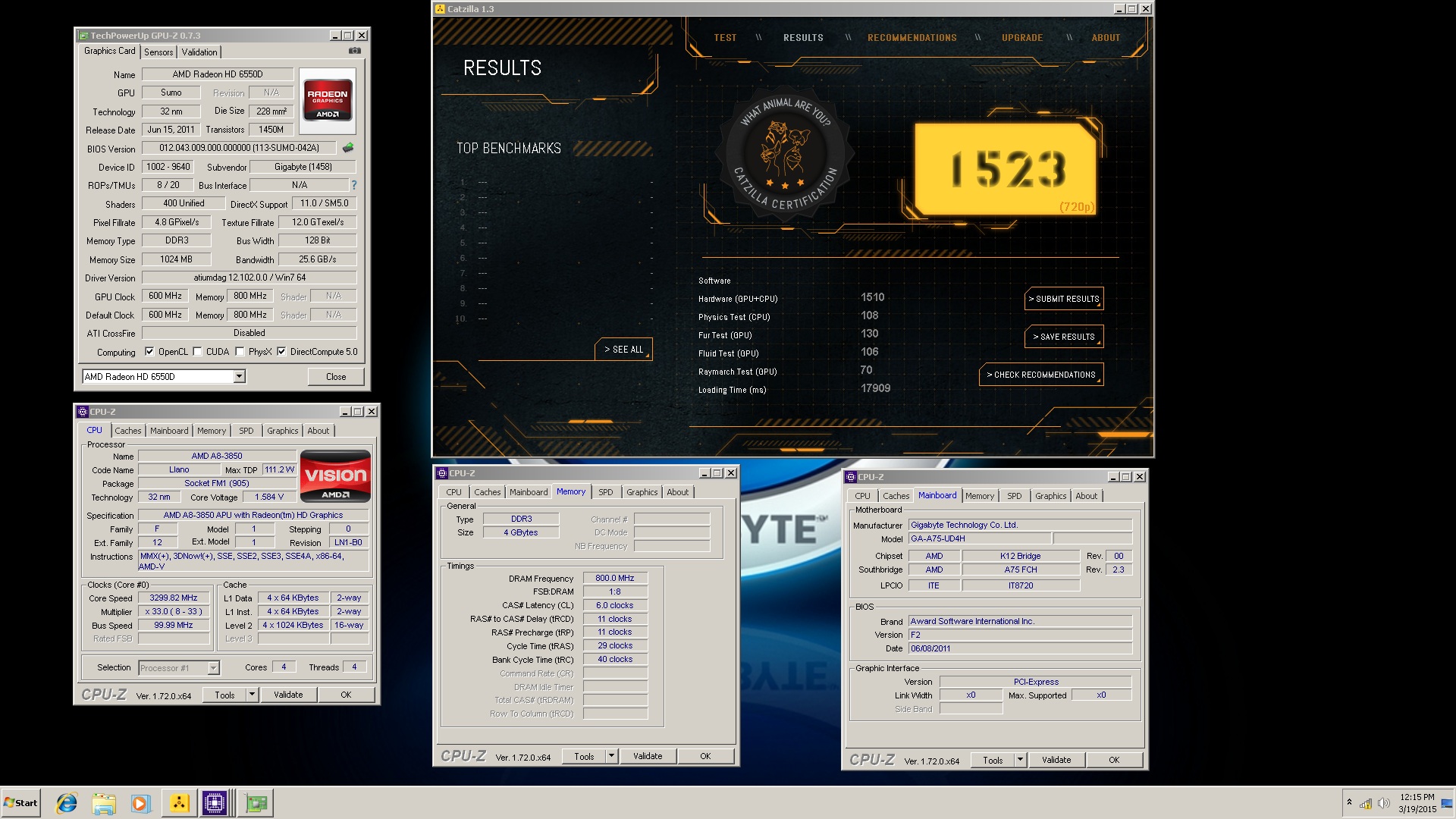This screenshot has height=819, width=1456.
Task: Click Validate in CPU-Z Memory window
Action: tap(648, 756)
